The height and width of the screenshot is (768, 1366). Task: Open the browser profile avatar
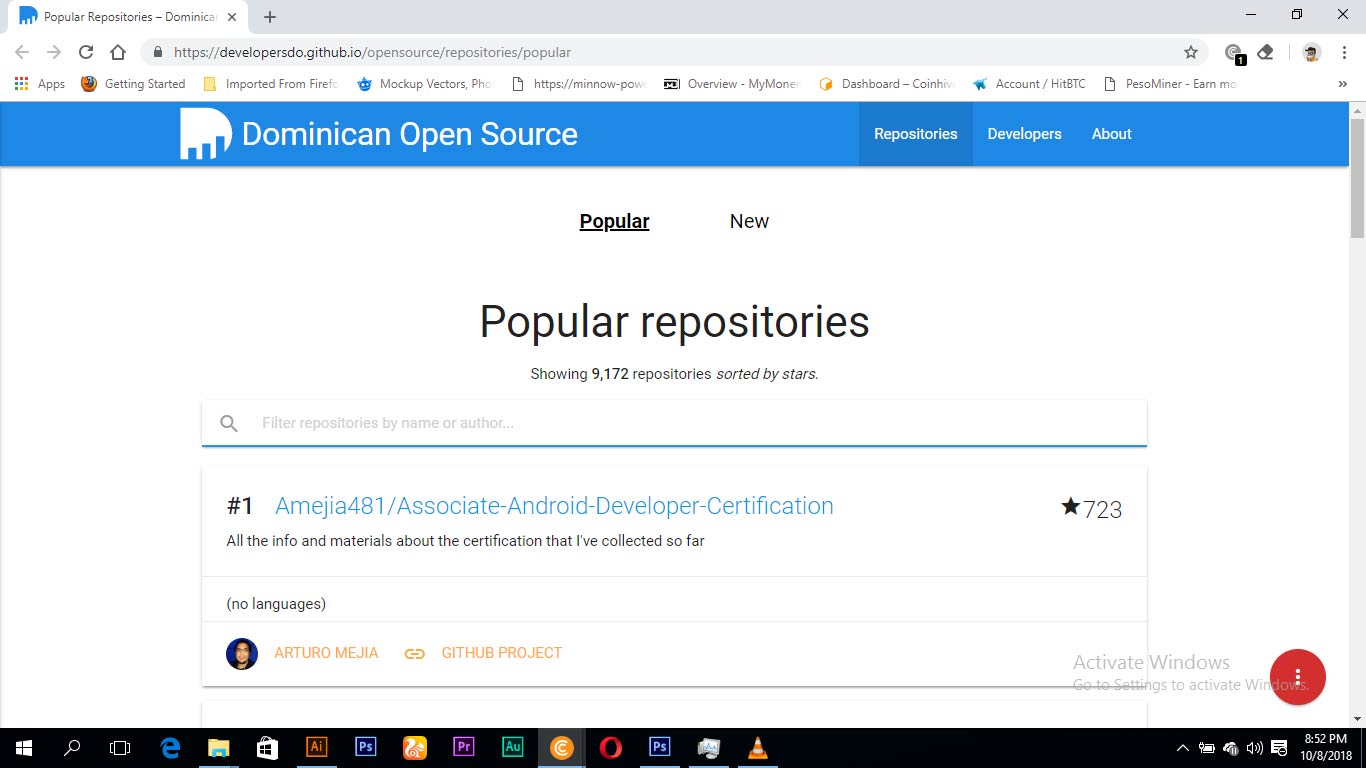pos(1312,52)
